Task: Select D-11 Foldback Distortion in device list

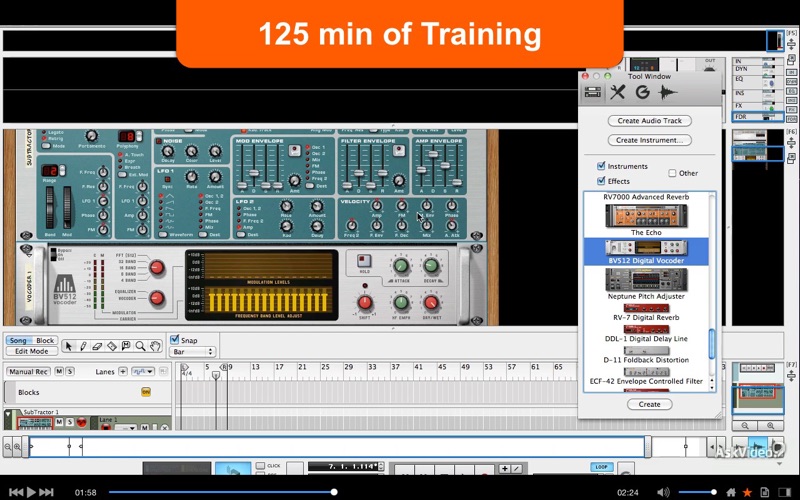Action: click(646, 355)
